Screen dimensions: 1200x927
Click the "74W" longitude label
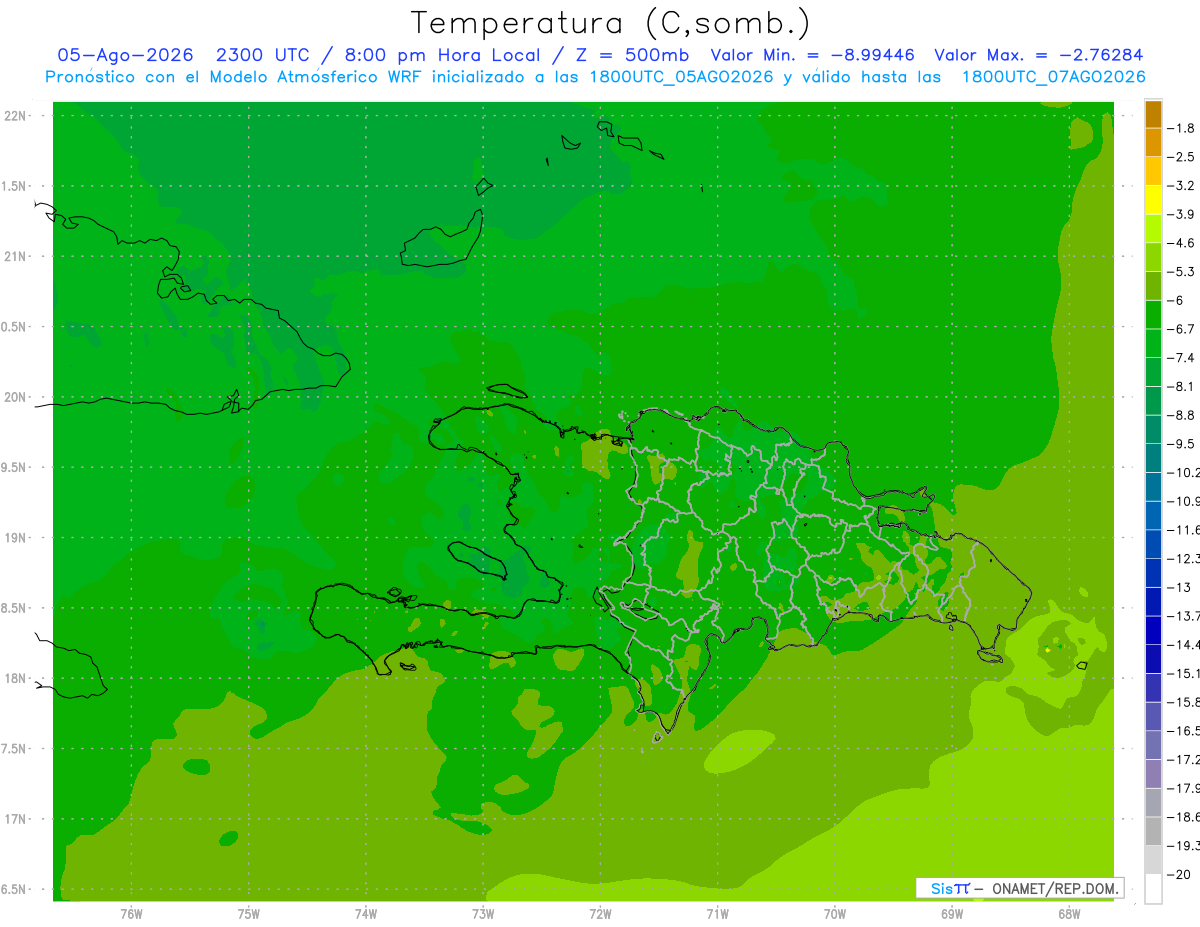point(365,913)
